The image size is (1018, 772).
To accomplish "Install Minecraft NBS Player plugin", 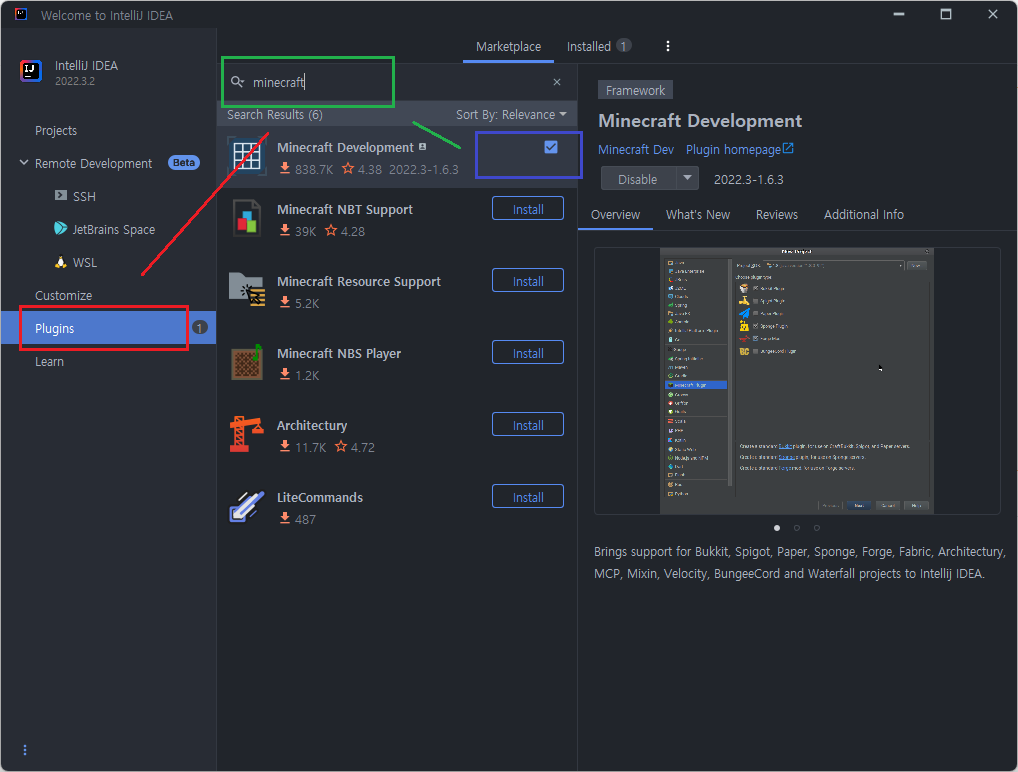I will [x=528, y=353].
